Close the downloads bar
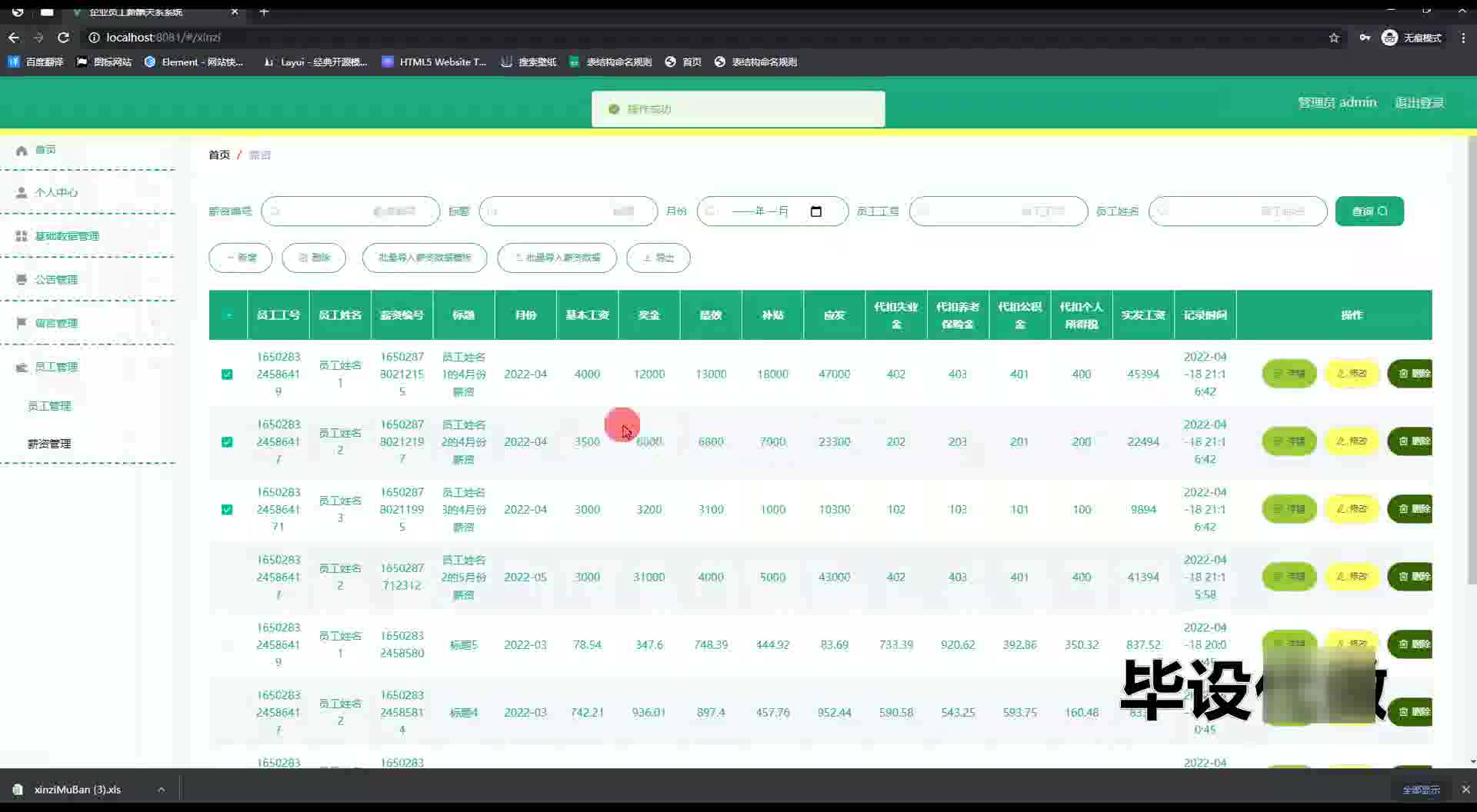1477x812 pixels. tap(1465, 790)
